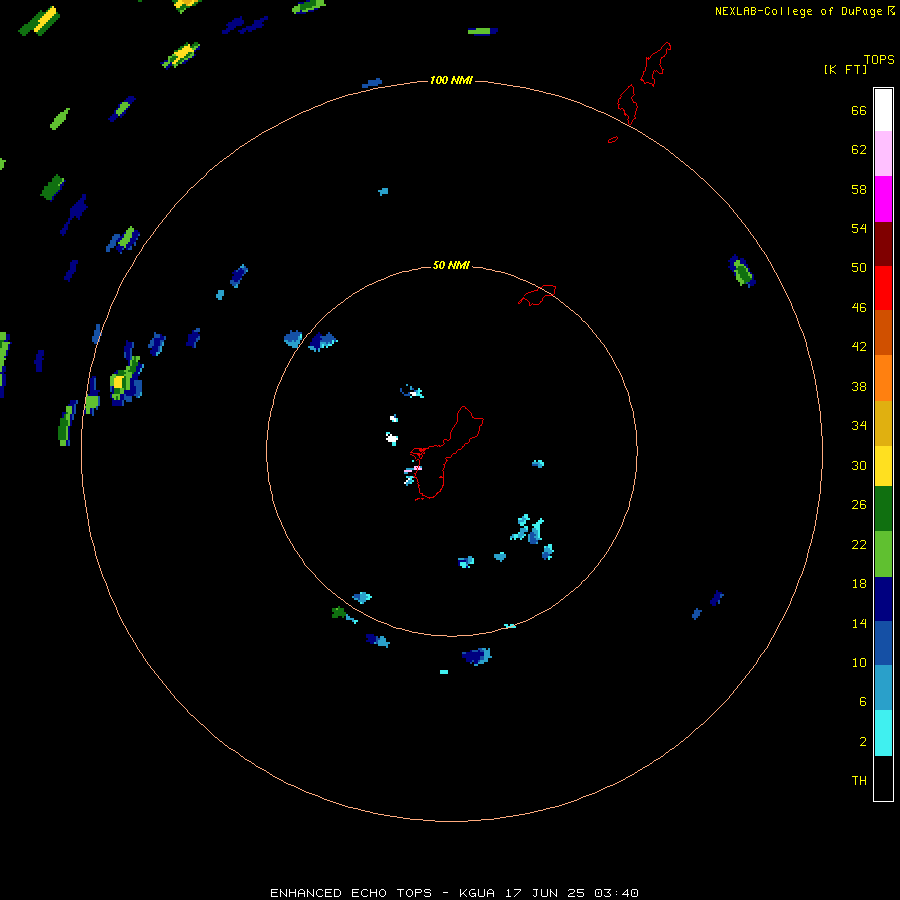Click the legend value 66
Screen dimensions: 900x900
(x=859, y=110)
